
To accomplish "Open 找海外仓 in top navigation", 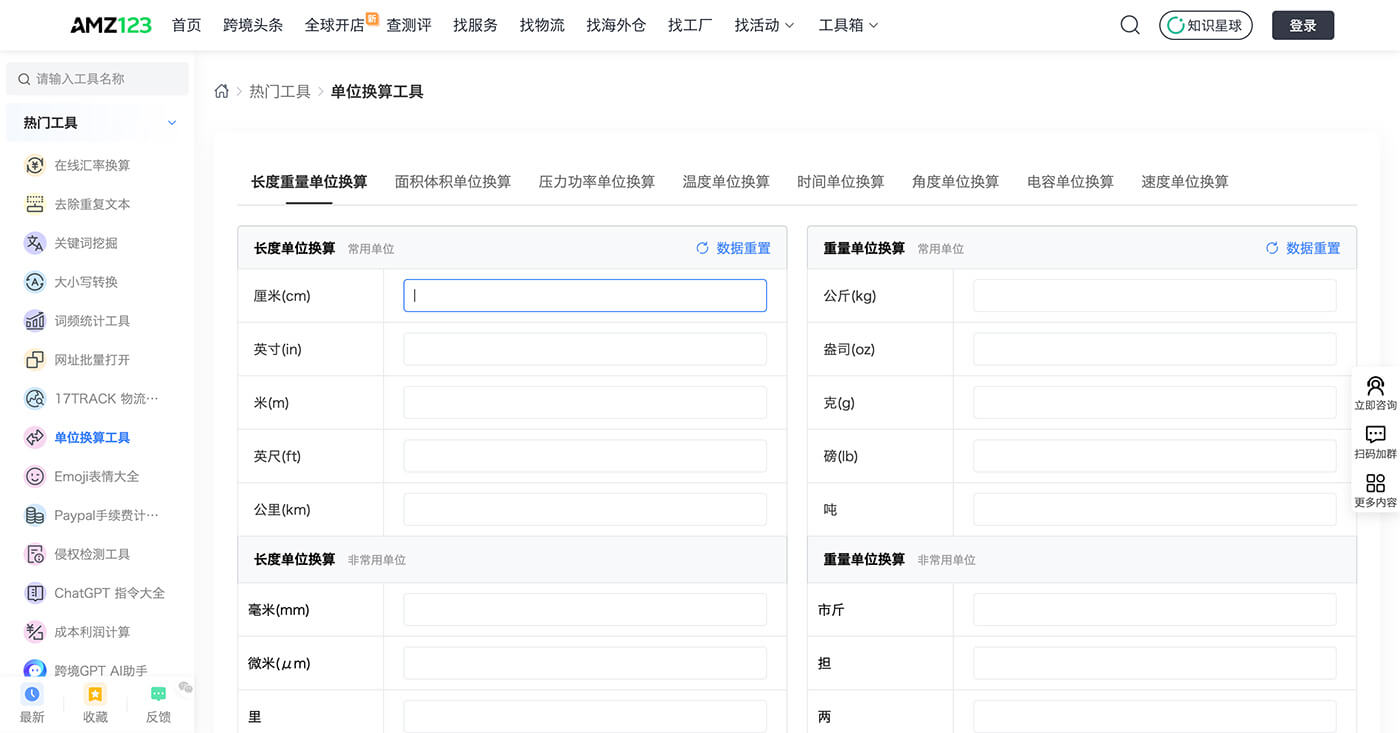I will [616, 25].
